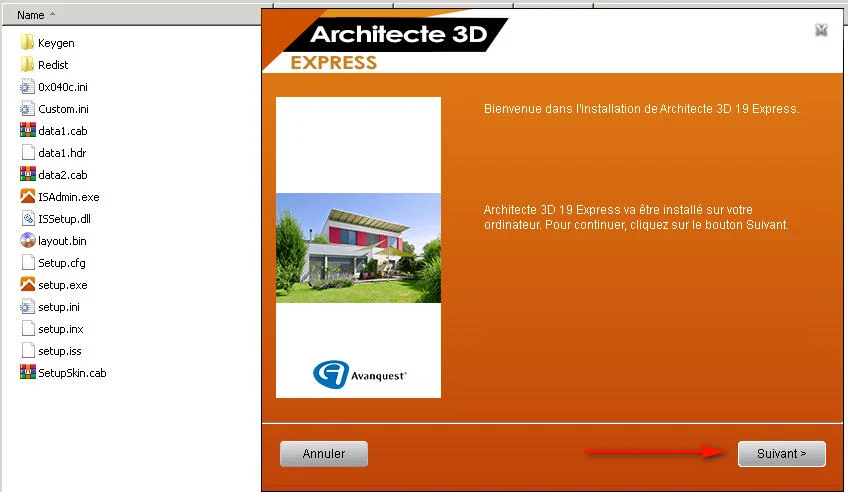Select the setup.iss file name
The height and width of the screenshot is (492, 848).
[x=59, y=351]
